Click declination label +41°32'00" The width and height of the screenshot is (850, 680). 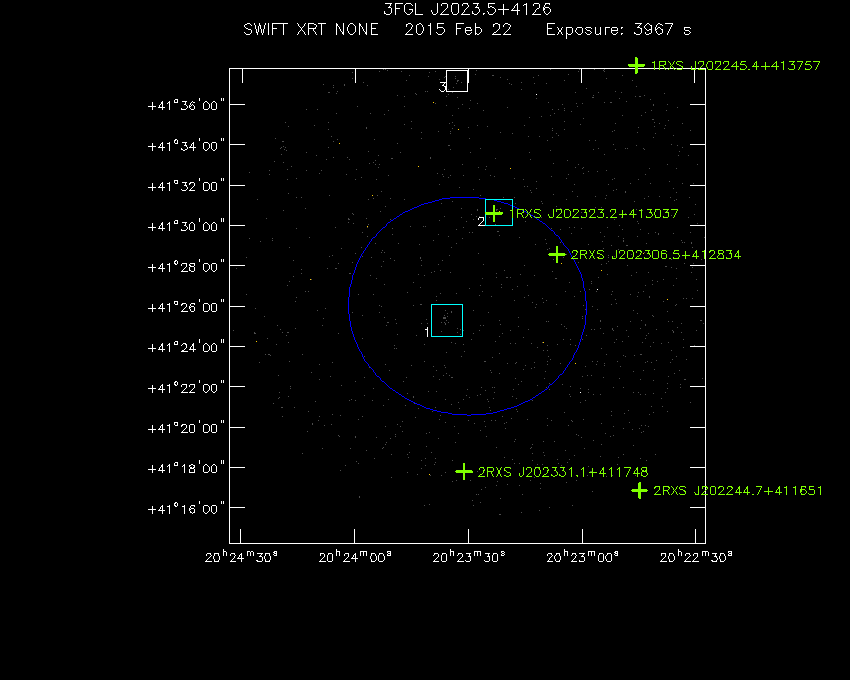pyautogui.click(x=186, y=186)
